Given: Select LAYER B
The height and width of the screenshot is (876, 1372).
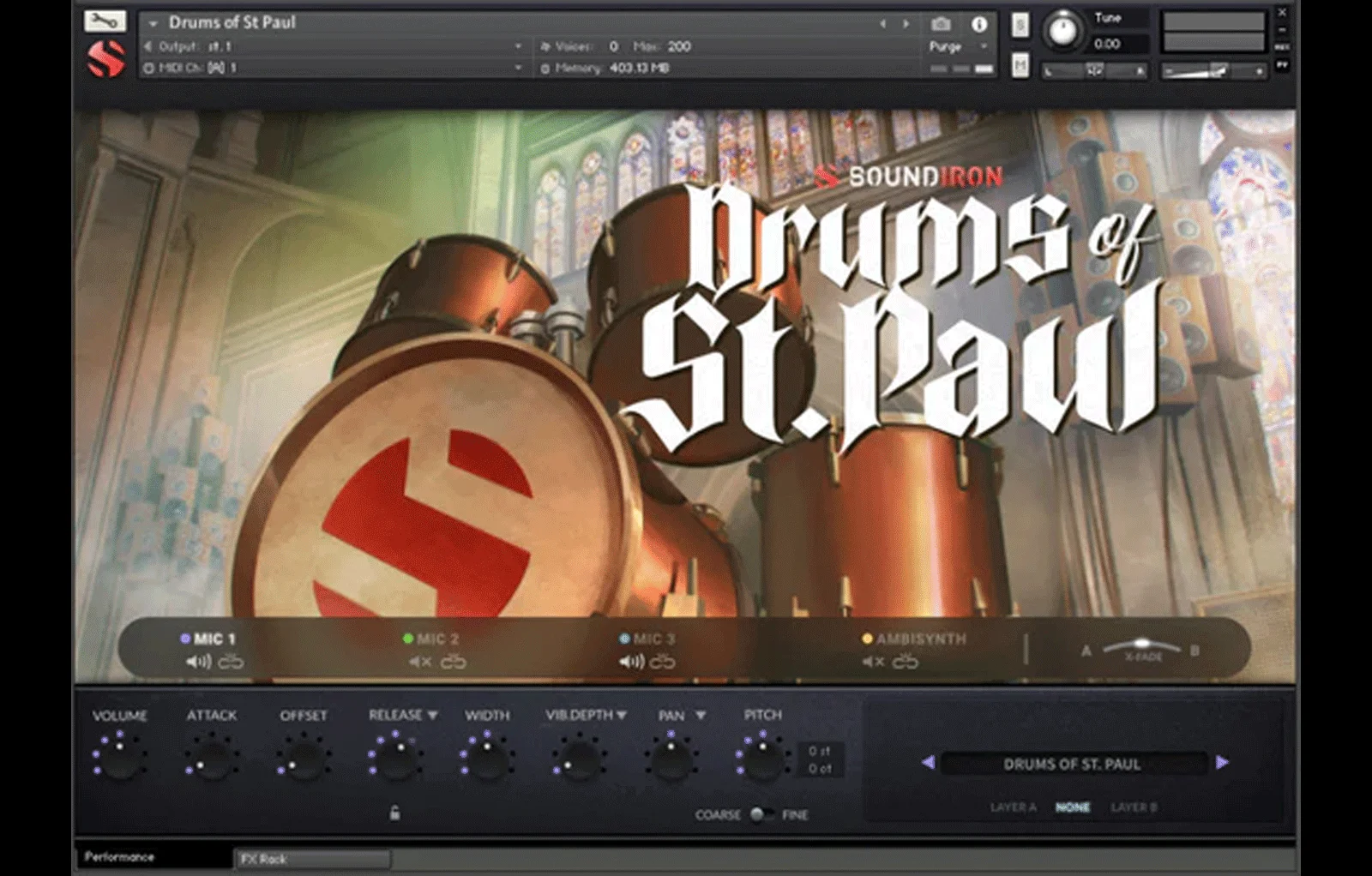Looking at the screenshot, I should [x=1134, y=807].
